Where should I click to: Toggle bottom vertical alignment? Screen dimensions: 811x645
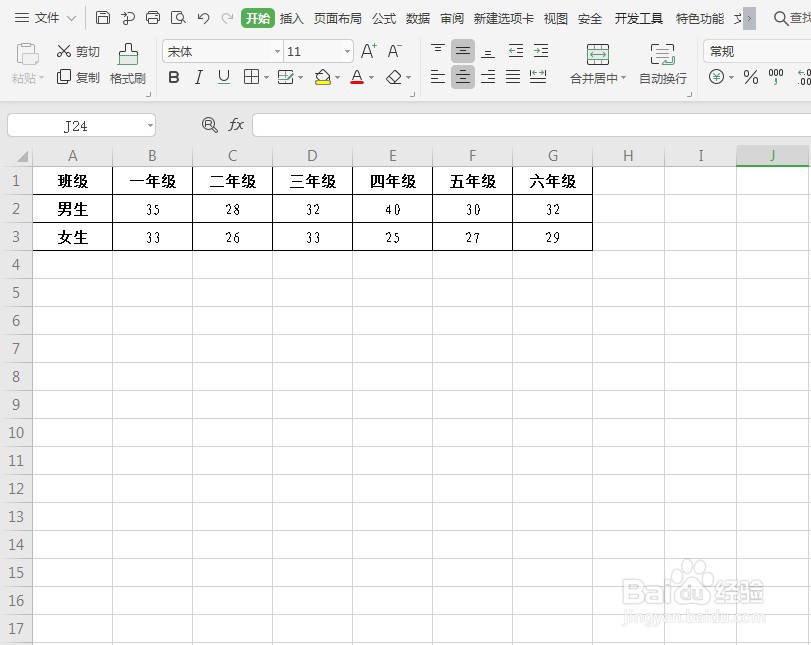click(x=488, y=51)
